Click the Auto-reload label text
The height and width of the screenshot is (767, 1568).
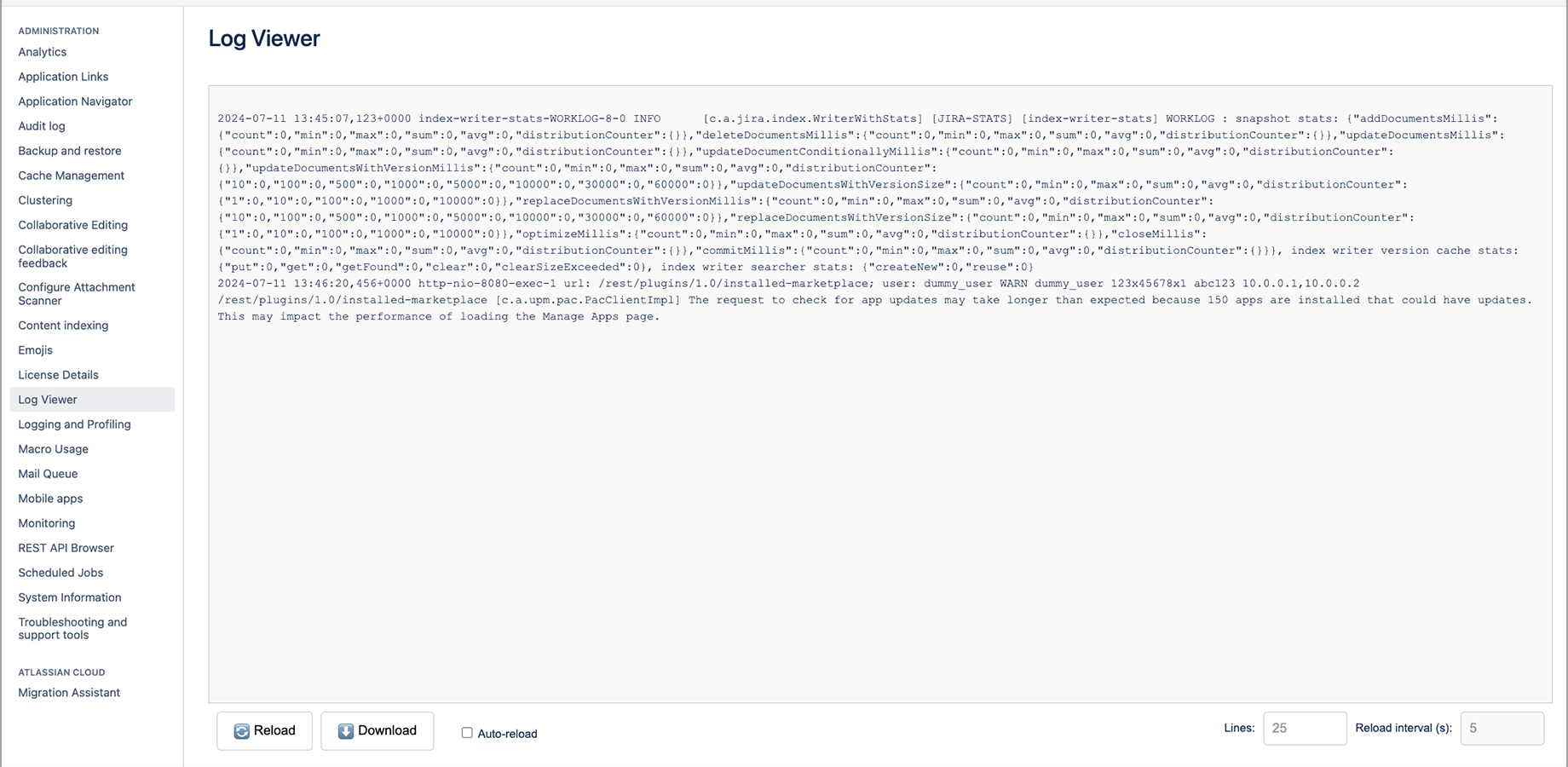tap(507, 734)
